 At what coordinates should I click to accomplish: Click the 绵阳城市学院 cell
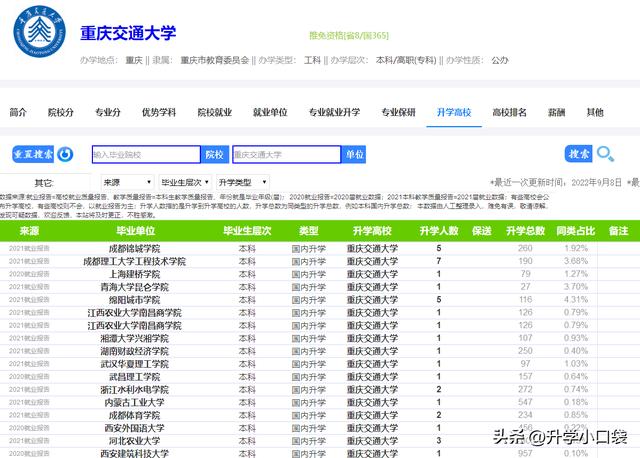[x=134, y=300]
